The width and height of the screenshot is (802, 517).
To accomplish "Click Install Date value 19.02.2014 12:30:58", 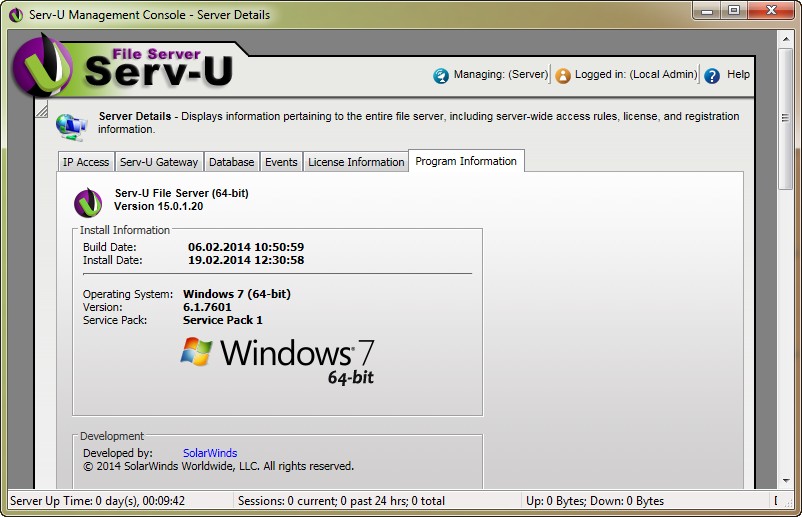I will (246, 260).
